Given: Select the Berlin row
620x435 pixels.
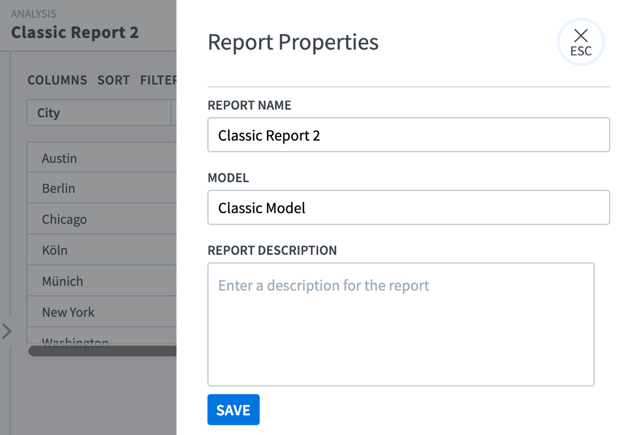Looking at the screenshot, I should [100, 188].
